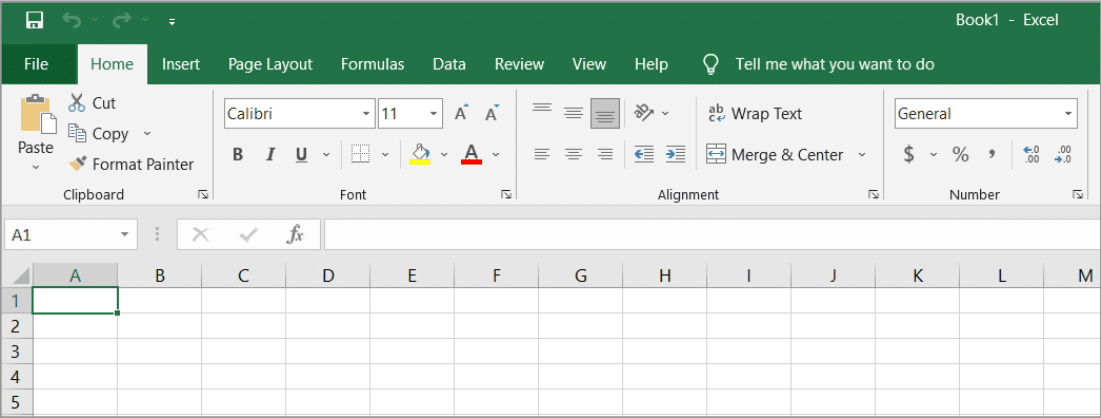1101x418 pixels.
Task: Click the Paste clipboard icon
Action: [38, 115]
